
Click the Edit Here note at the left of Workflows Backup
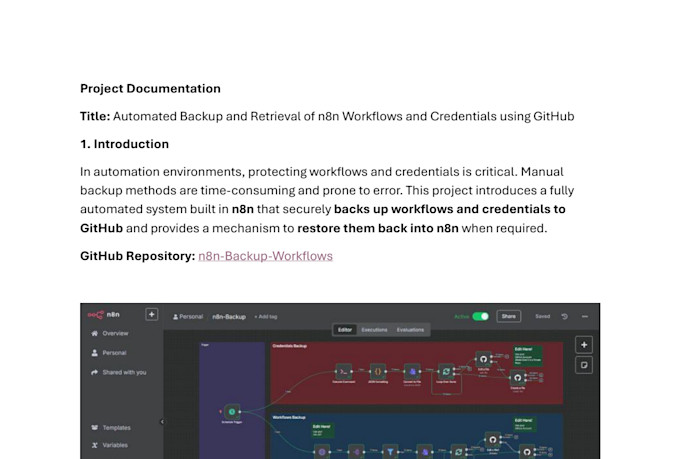[322, 431]
